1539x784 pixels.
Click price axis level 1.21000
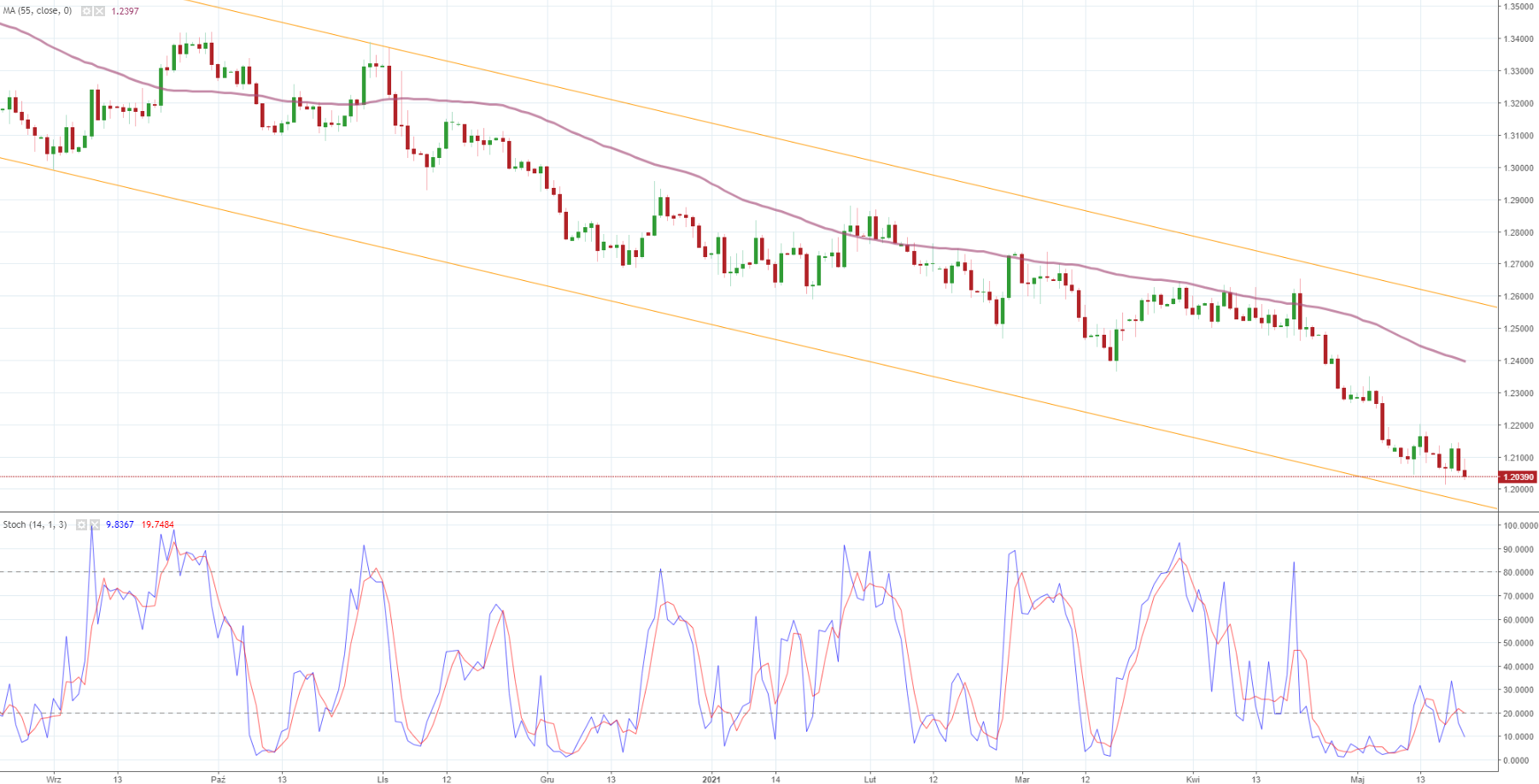[x=1518, y=458]
